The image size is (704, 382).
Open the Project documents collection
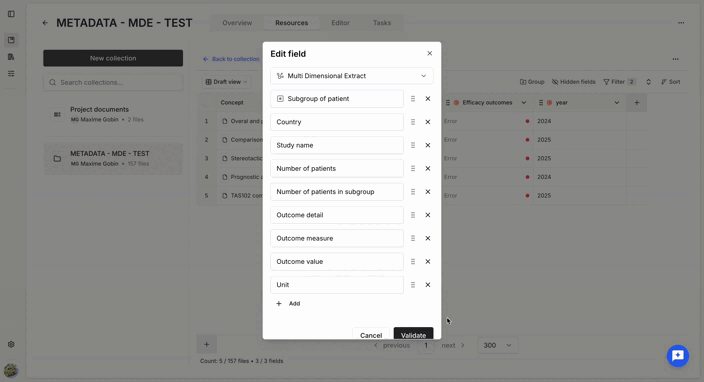point(113,114)
